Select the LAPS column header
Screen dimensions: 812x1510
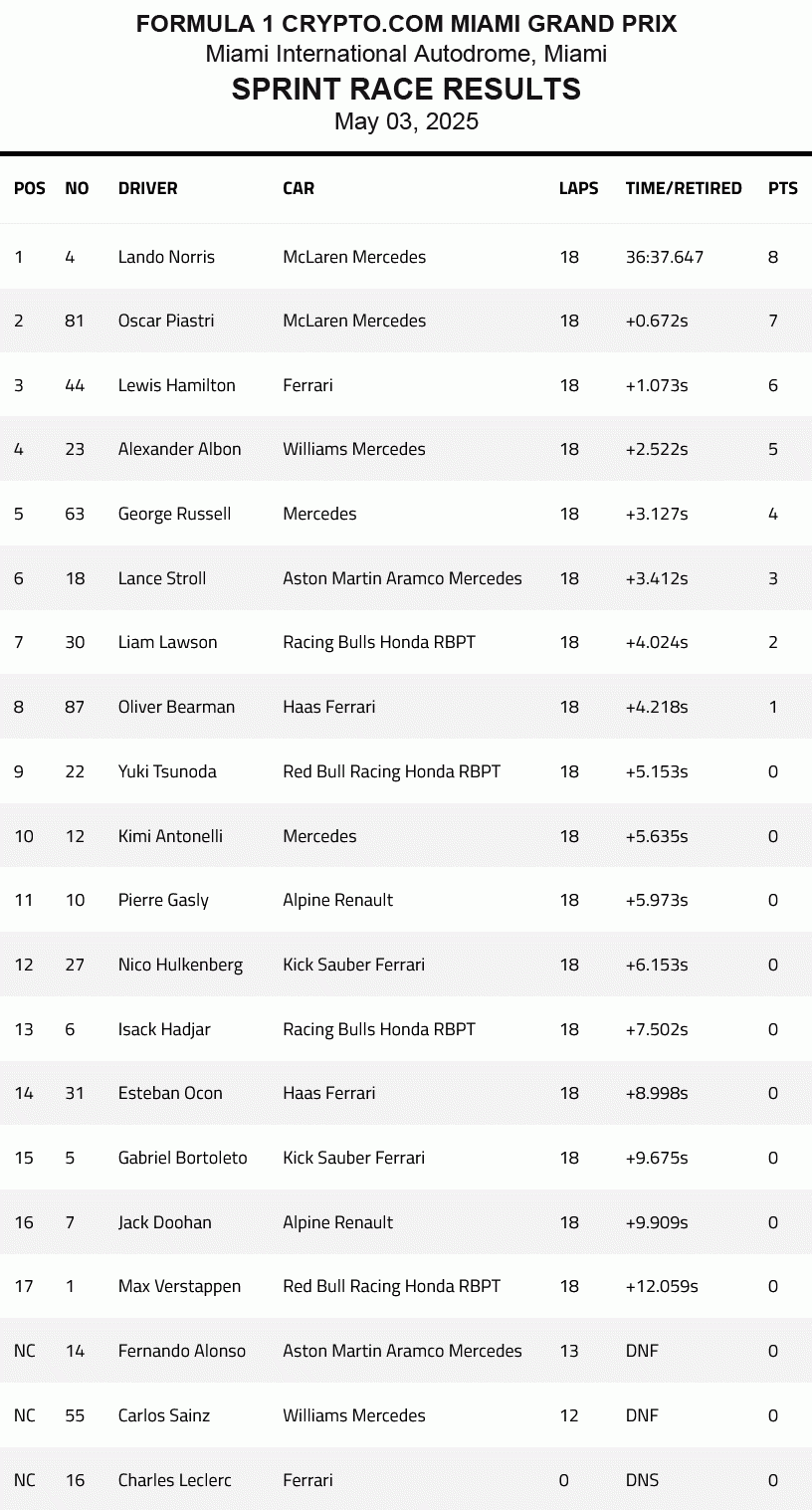click(x=578, y=188)
